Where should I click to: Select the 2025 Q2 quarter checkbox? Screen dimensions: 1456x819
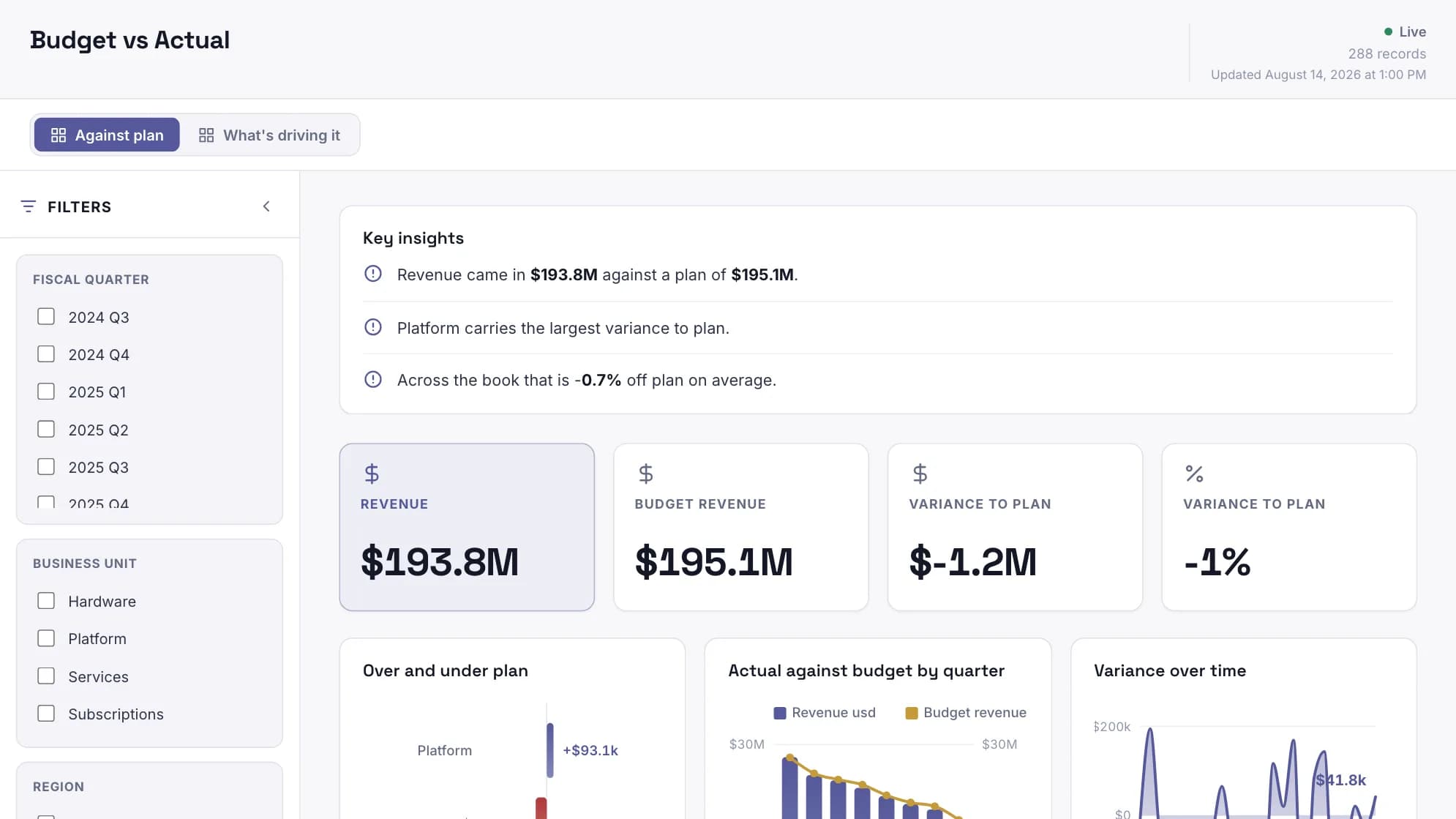coord(46,429)
